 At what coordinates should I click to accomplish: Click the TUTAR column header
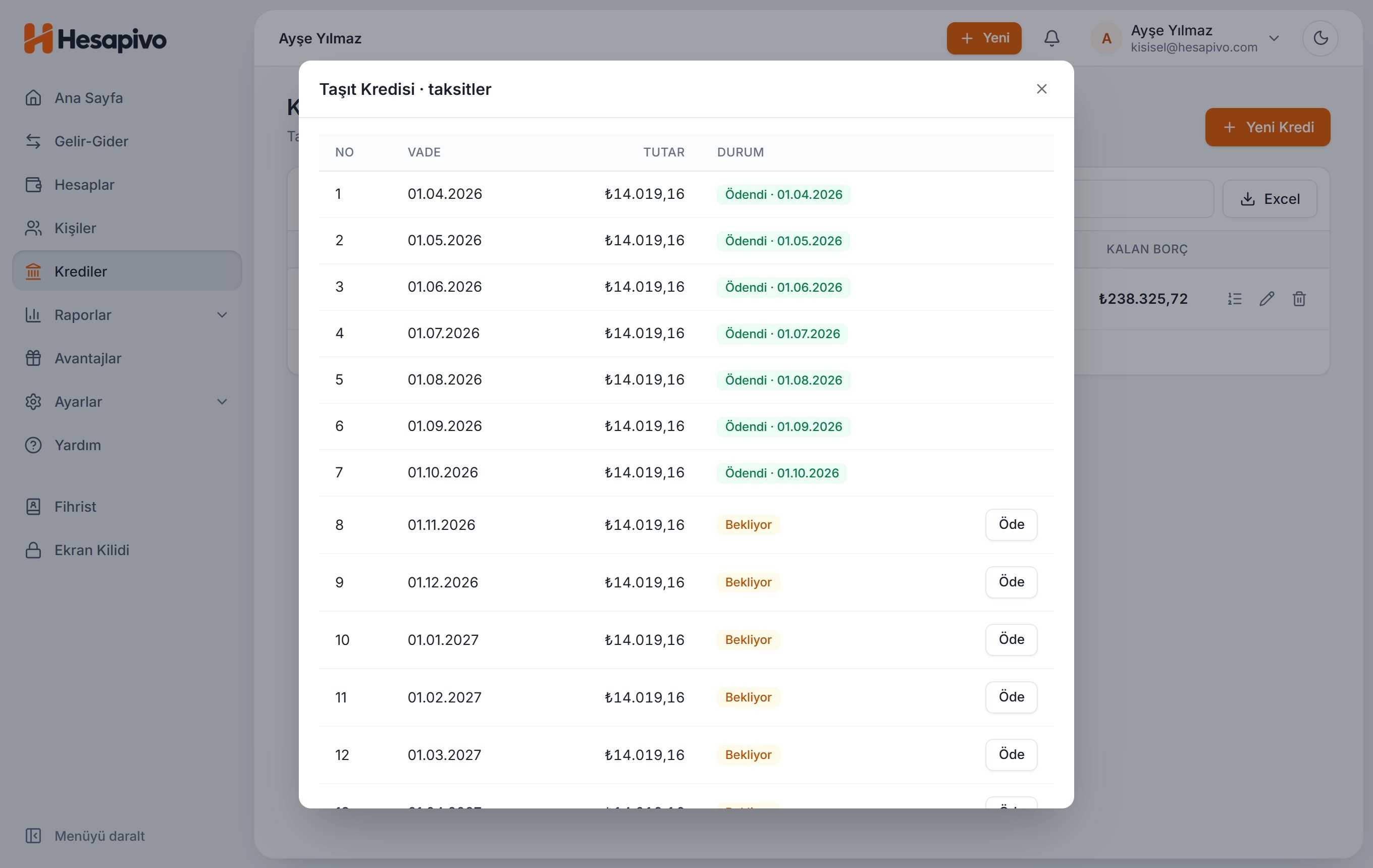[664, 152]
